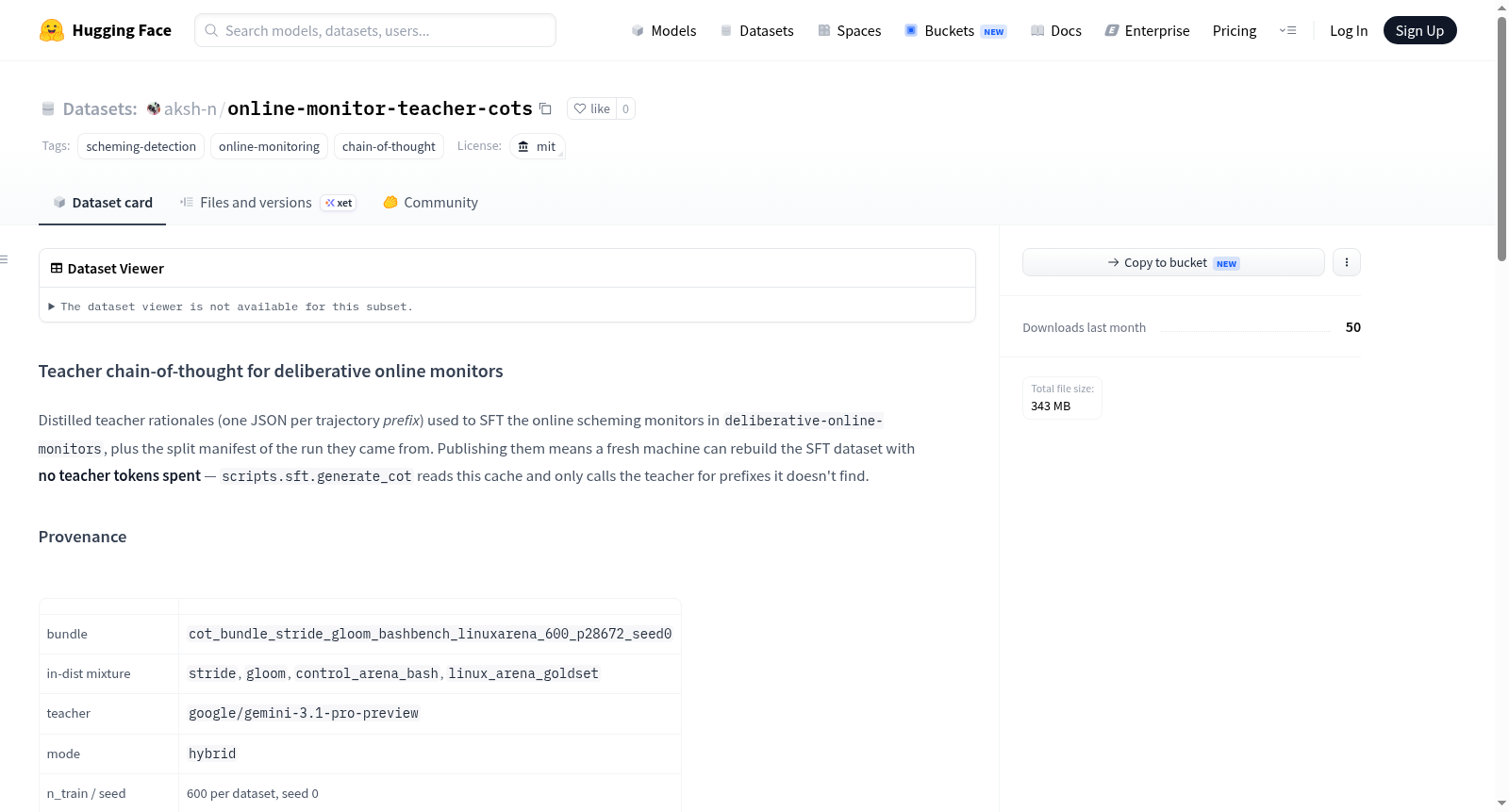The image size is (1509, 812).
Task: Select the control_arena_bash text
Action: click(367, 673)
